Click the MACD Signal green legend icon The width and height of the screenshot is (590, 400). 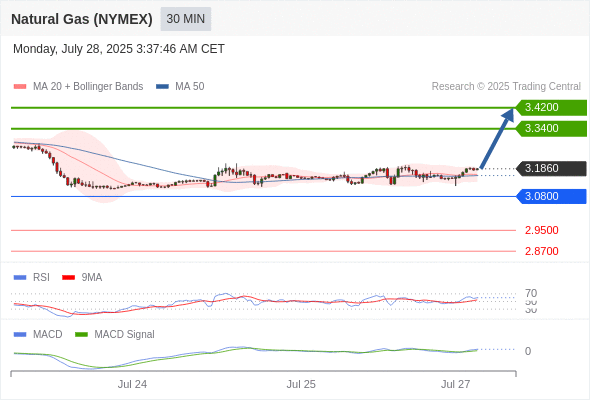81,334
